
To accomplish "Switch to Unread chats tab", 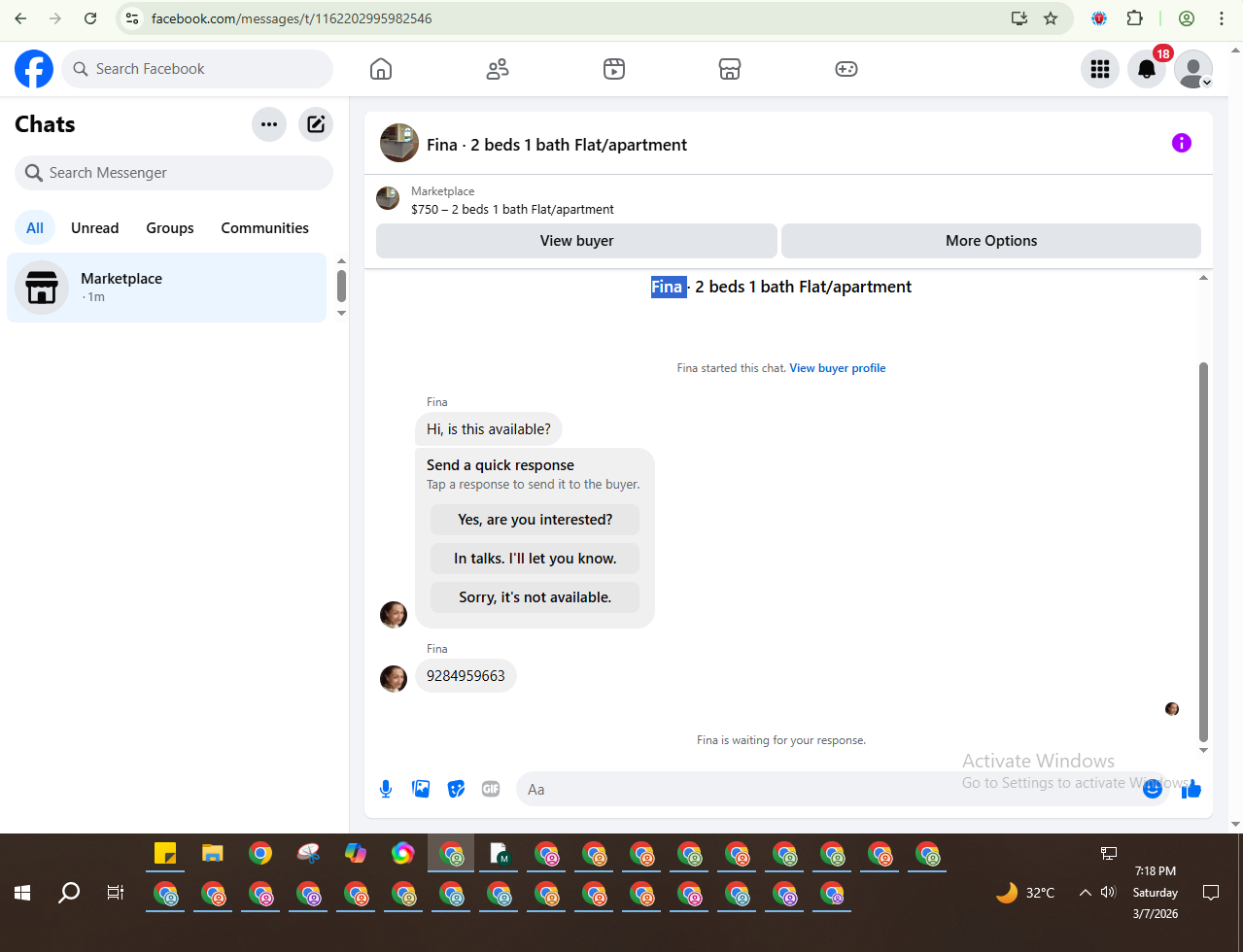I will pos(95,228).
